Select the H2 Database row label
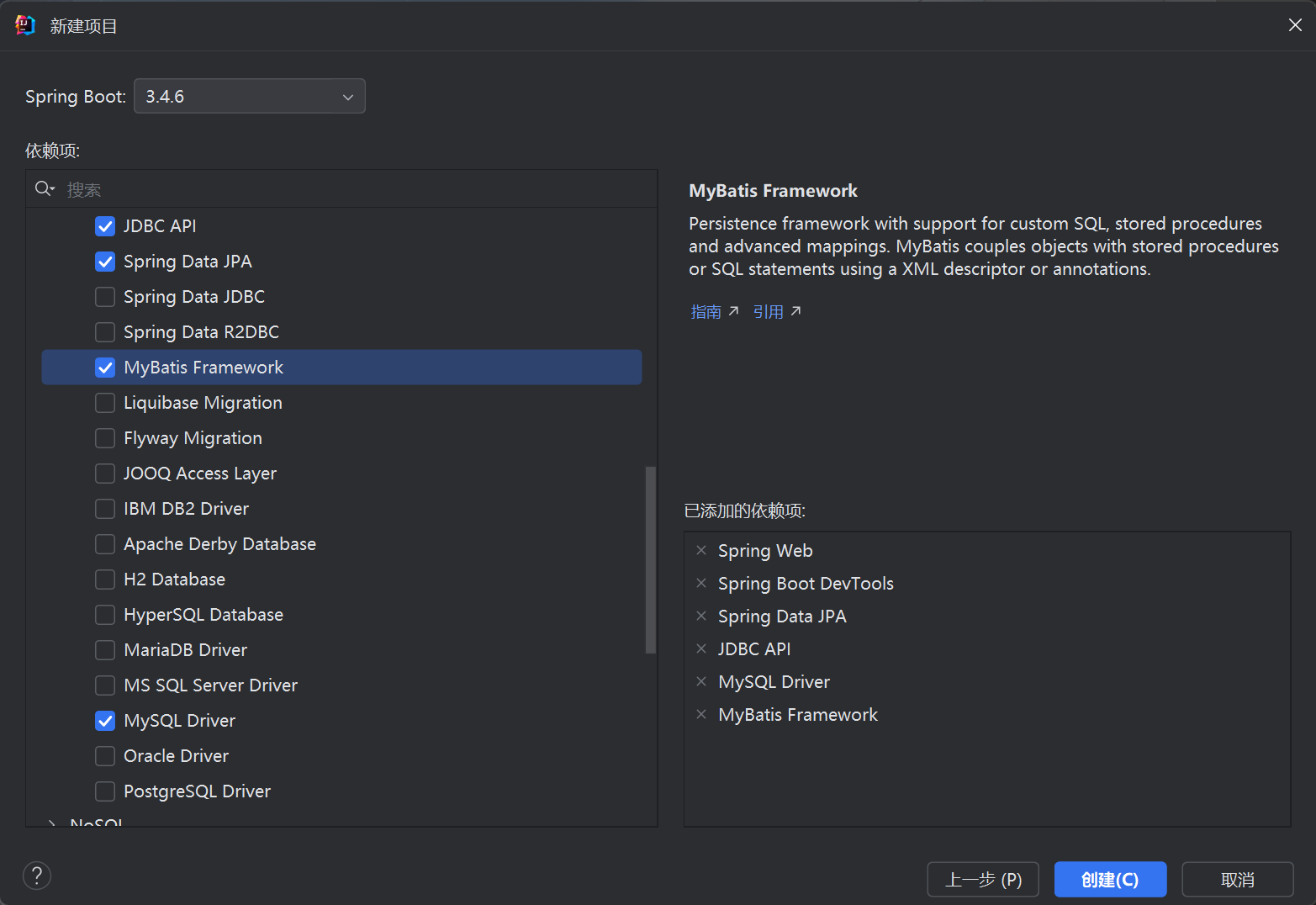Screen dimensions: 1316x905 coord(174,580)
